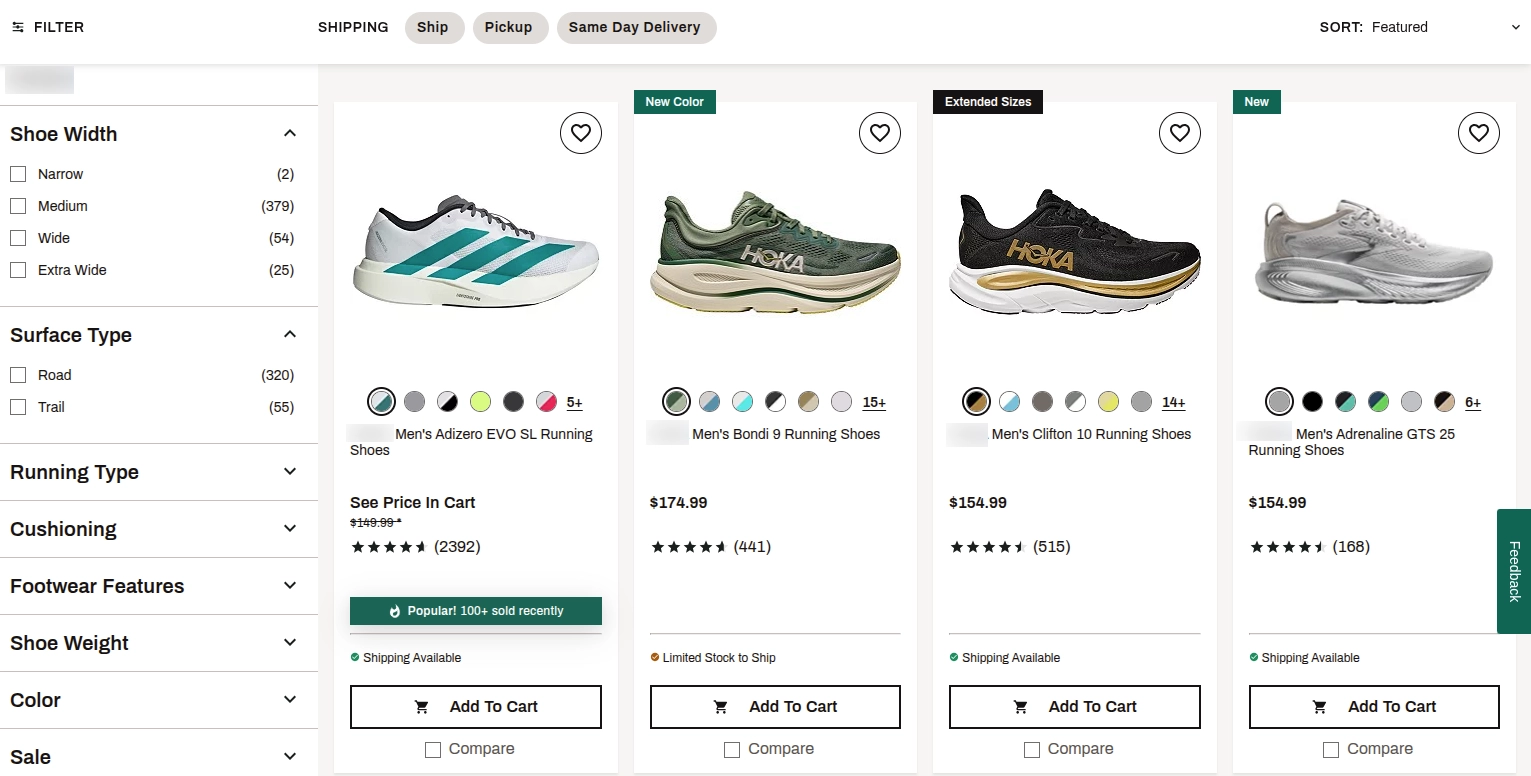
Task: Favorite the Adrenaline GTS 25 shoes
Action: click(x=1479, y=133)
